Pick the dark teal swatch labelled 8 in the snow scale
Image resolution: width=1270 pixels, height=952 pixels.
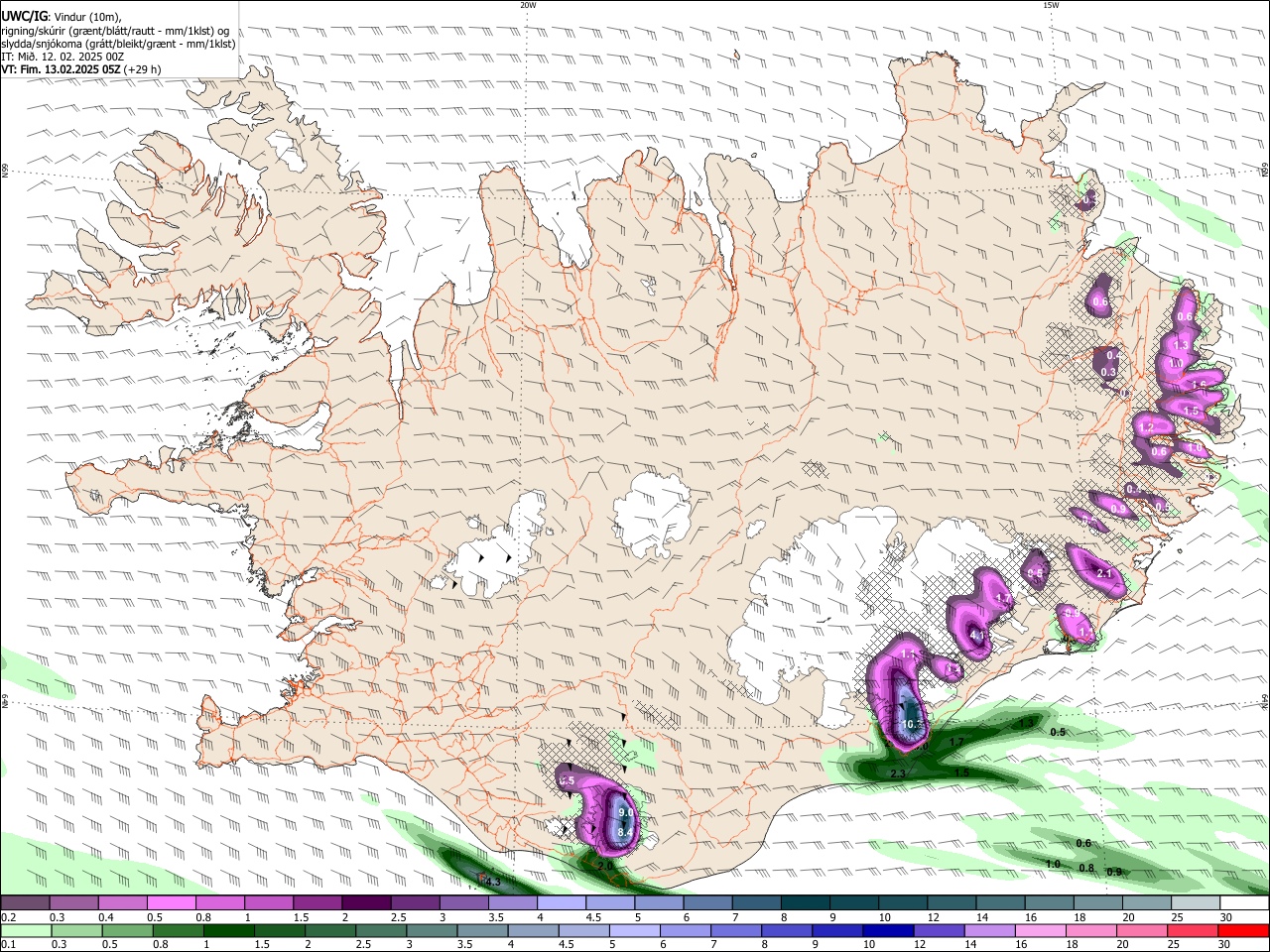tap(806, 902)
